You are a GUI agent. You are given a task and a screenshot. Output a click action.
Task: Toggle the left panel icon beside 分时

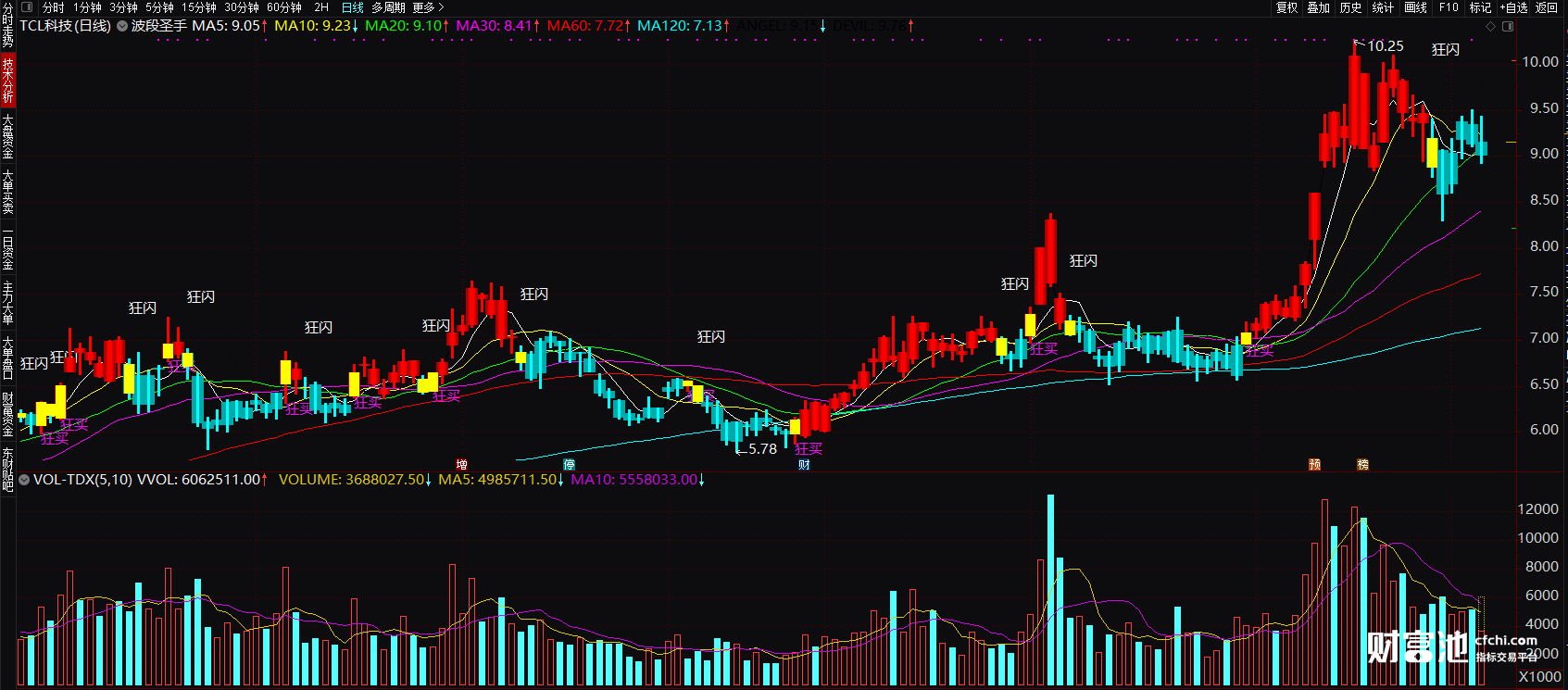27,7
